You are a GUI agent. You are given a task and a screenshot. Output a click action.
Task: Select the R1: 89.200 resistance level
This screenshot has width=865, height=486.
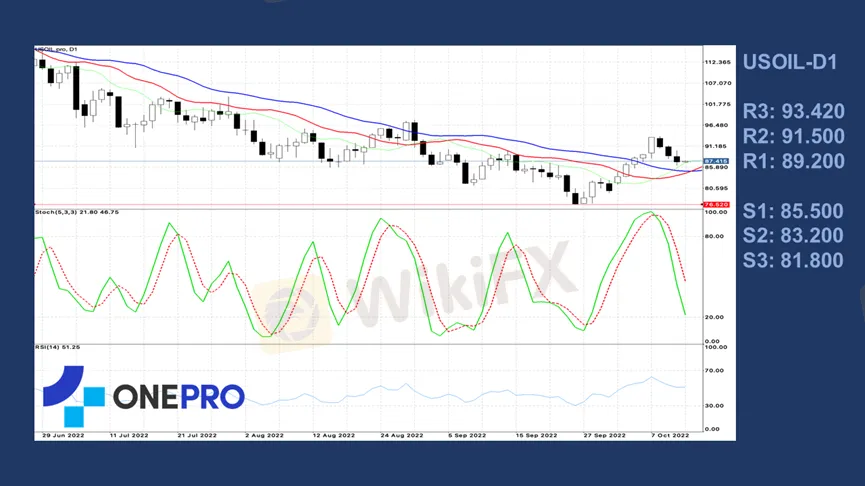[x=793, y=161]
